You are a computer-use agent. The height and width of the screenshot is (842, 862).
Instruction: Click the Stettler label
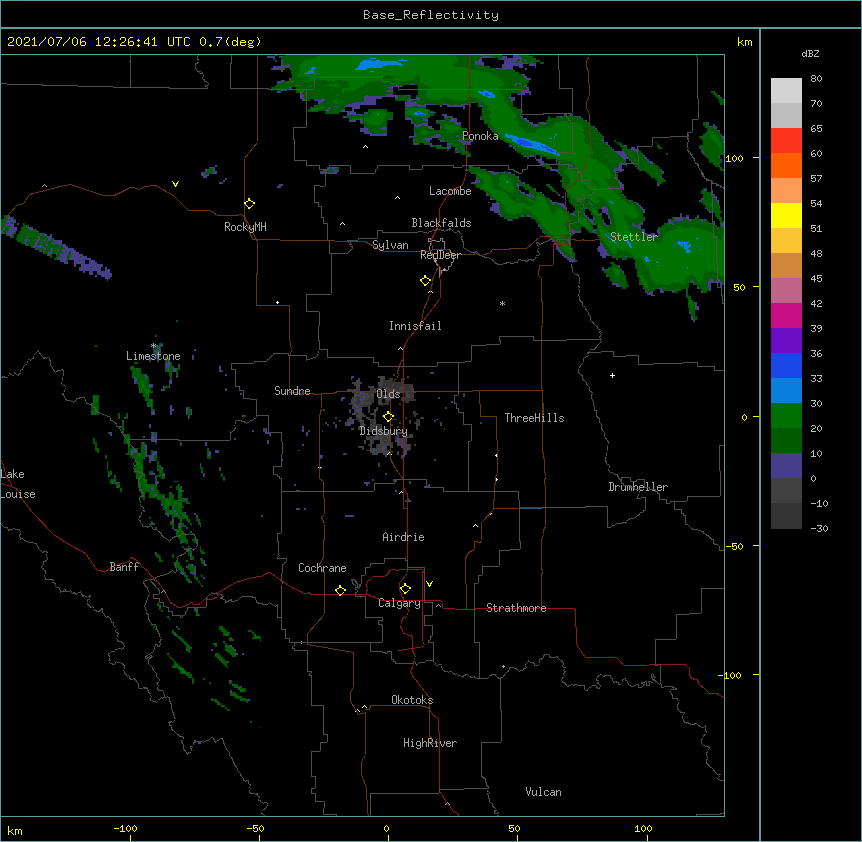pos(634,237)
